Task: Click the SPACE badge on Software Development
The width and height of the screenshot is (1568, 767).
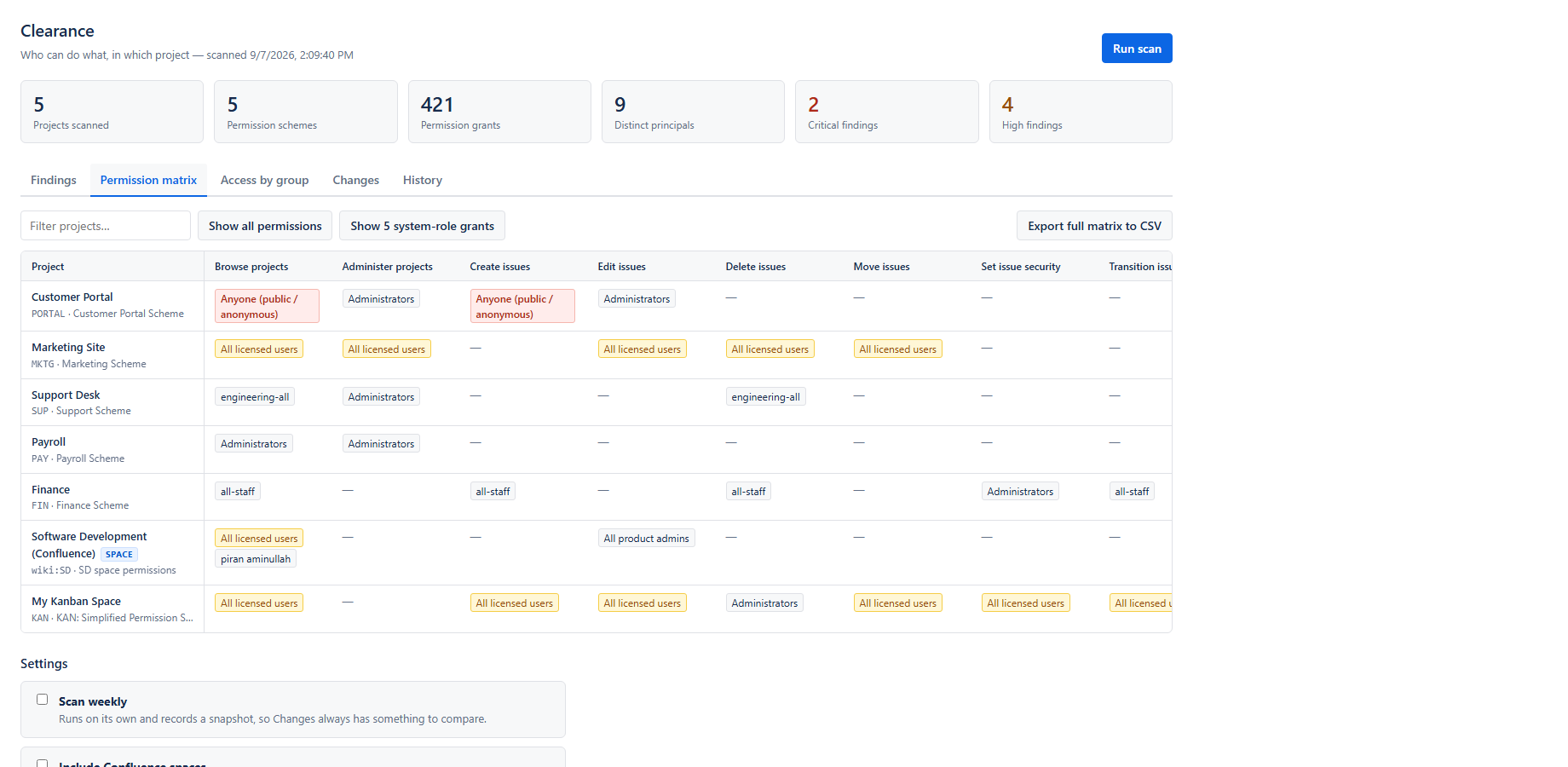Action: (x=119, y=554)
